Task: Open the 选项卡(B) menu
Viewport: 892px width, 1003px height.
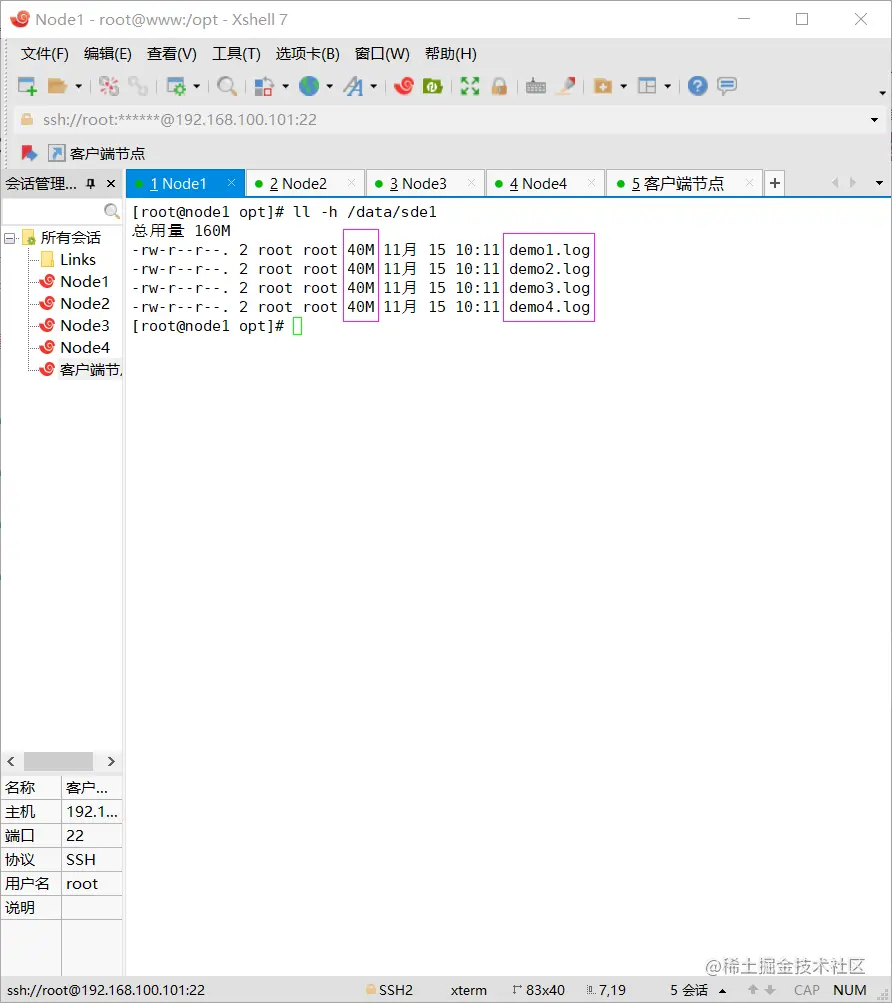Action: tap(308, 54)
